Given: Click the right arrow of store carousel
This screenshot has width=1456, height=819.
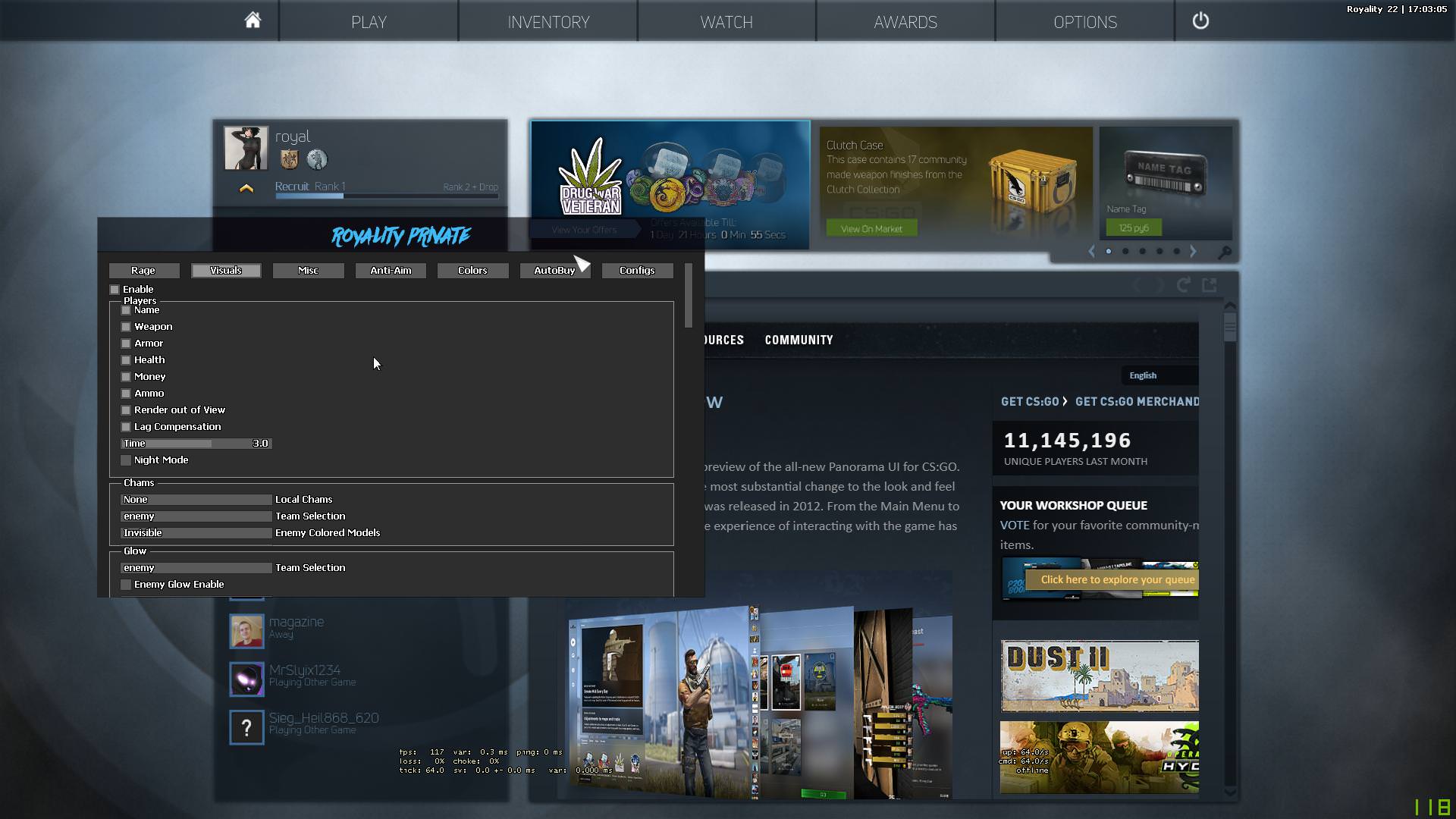Looking at the screenshot, I should [1193, 251].
